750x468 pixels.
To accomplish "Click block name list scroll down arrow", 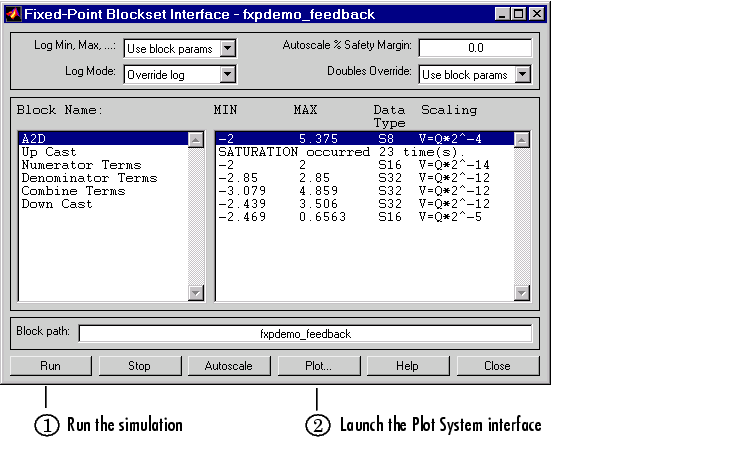I will [x=196, y=292].
